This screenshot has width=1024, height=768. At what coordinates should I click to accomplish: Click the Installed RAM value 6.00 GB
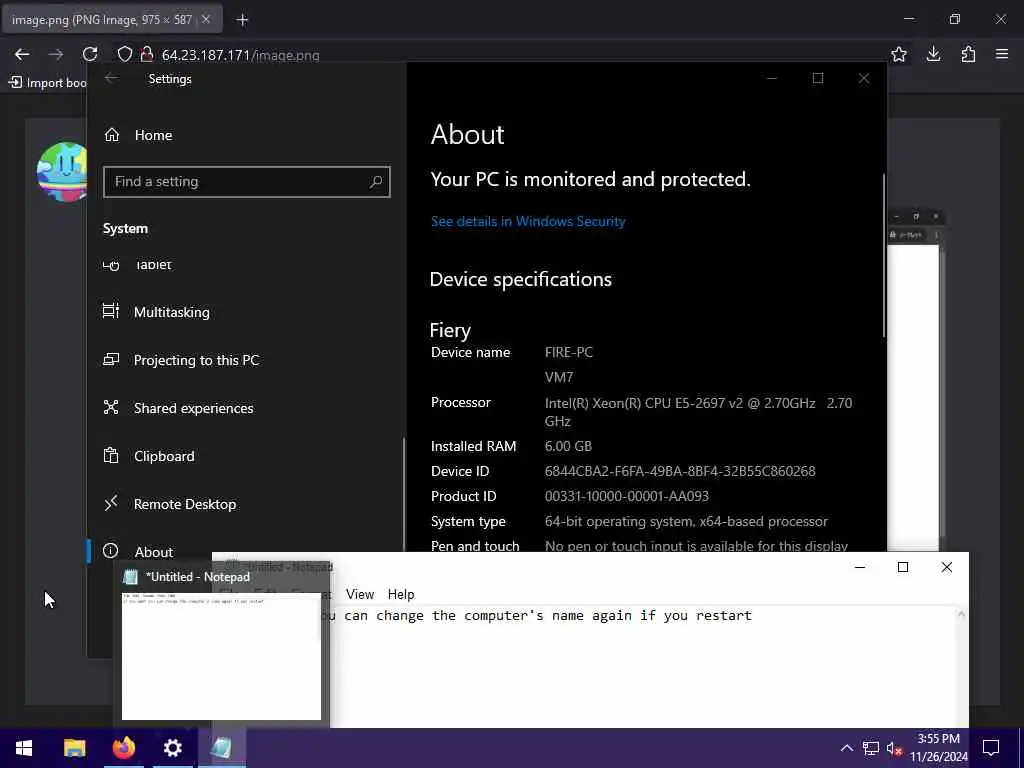568,446
